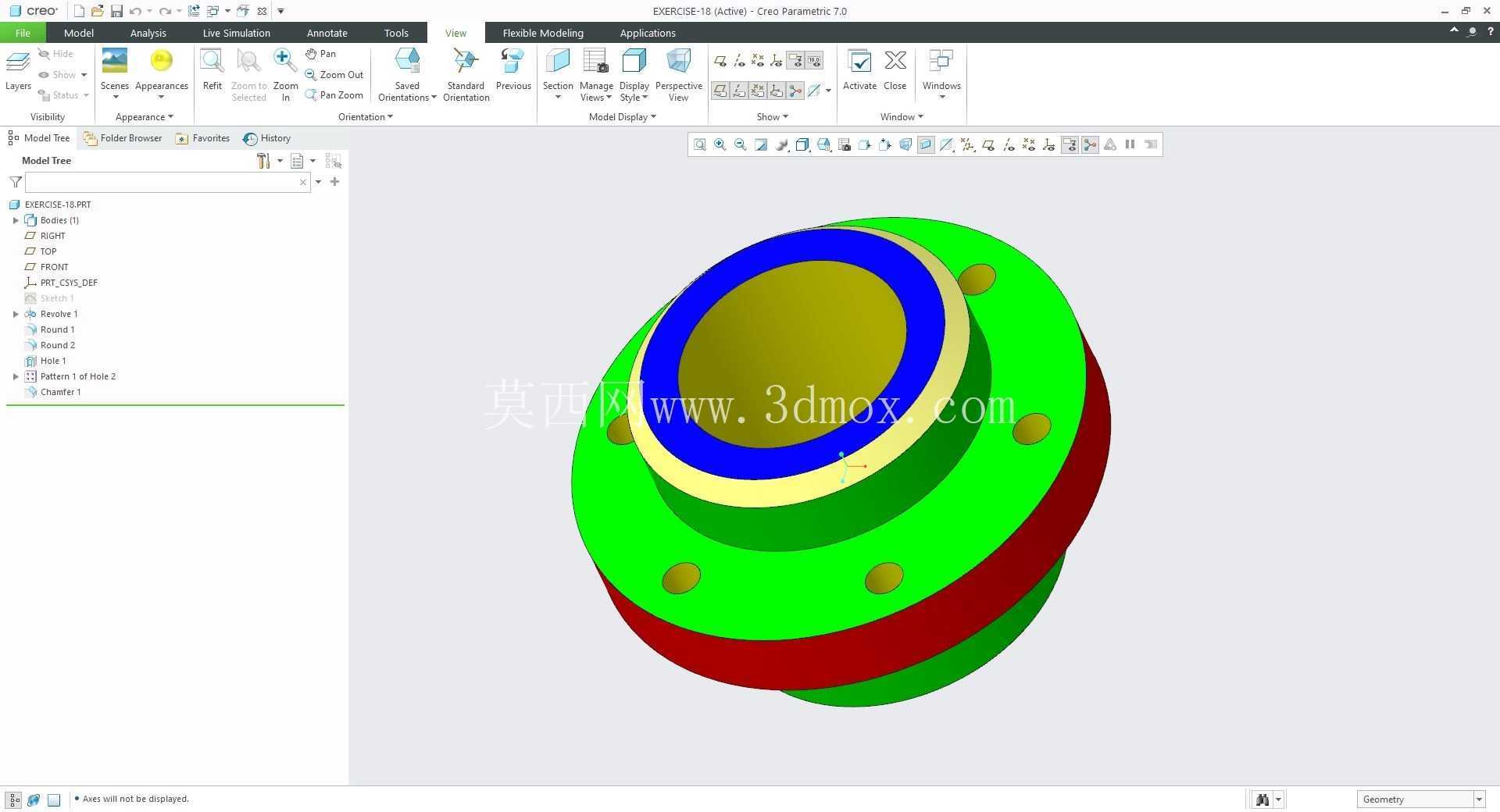
Task: Click the Appearances button
Action: [x=161, y=74]
